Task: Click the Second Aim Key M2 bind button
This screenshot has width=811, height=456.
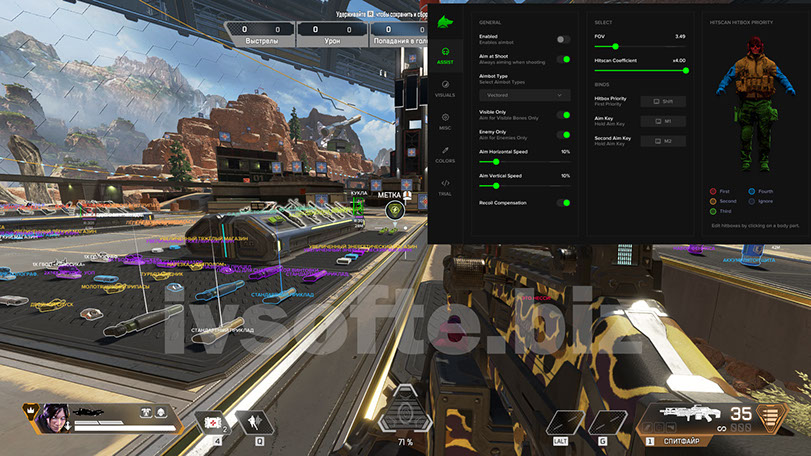Action: [663, 141]
